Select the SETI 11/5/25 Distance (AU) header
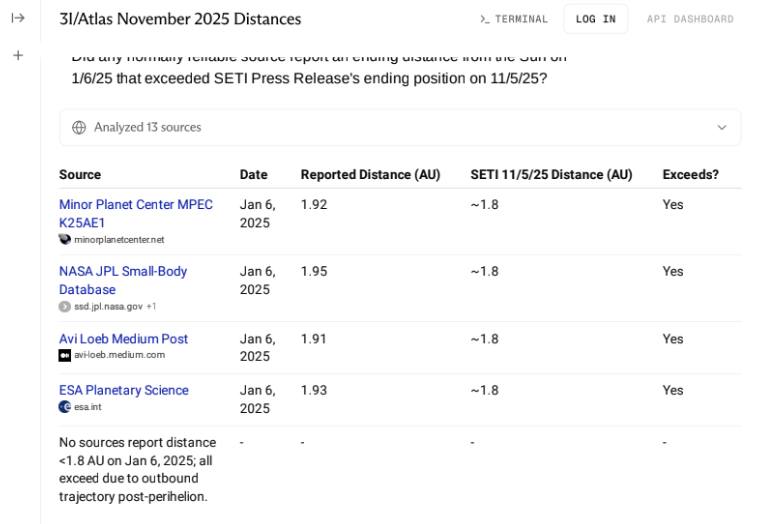Image resolution: width=760 pixels, height=524 pixels. tap(551, 175)
